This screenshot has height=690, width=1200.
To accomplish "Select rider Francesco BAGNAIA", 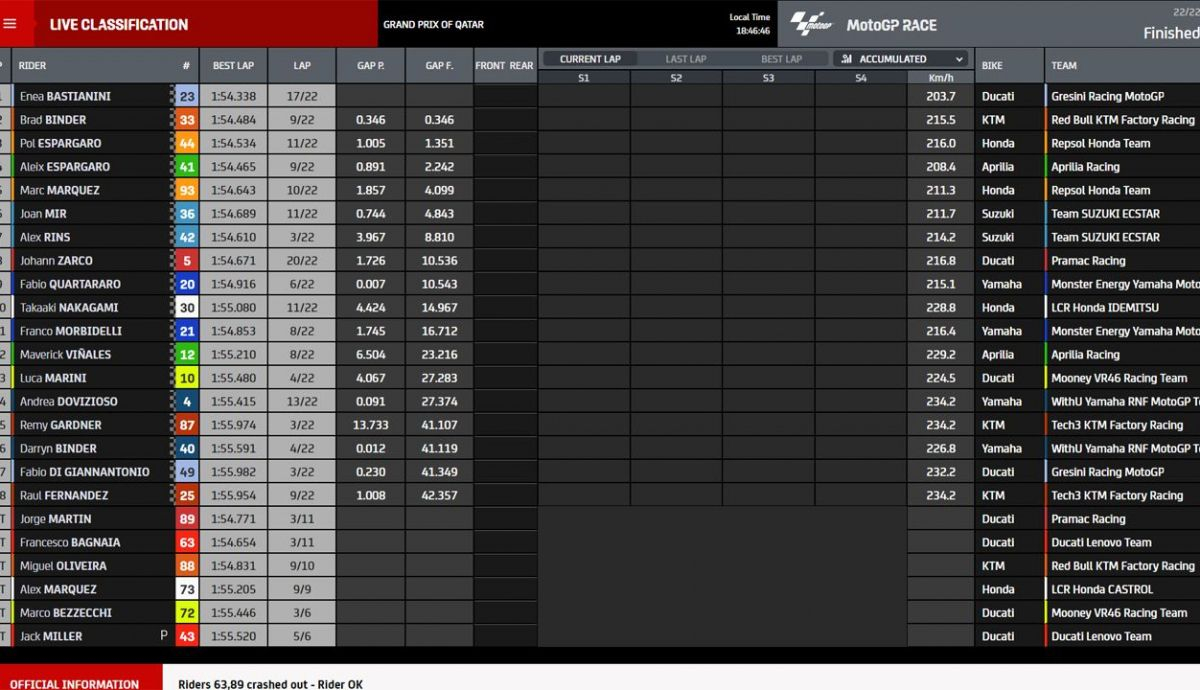I will 70,543.
